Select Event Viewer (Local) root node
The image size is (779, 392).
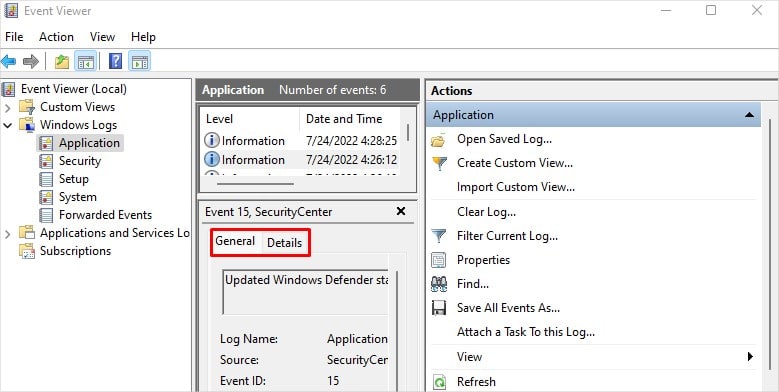click(x=74, y=89)
